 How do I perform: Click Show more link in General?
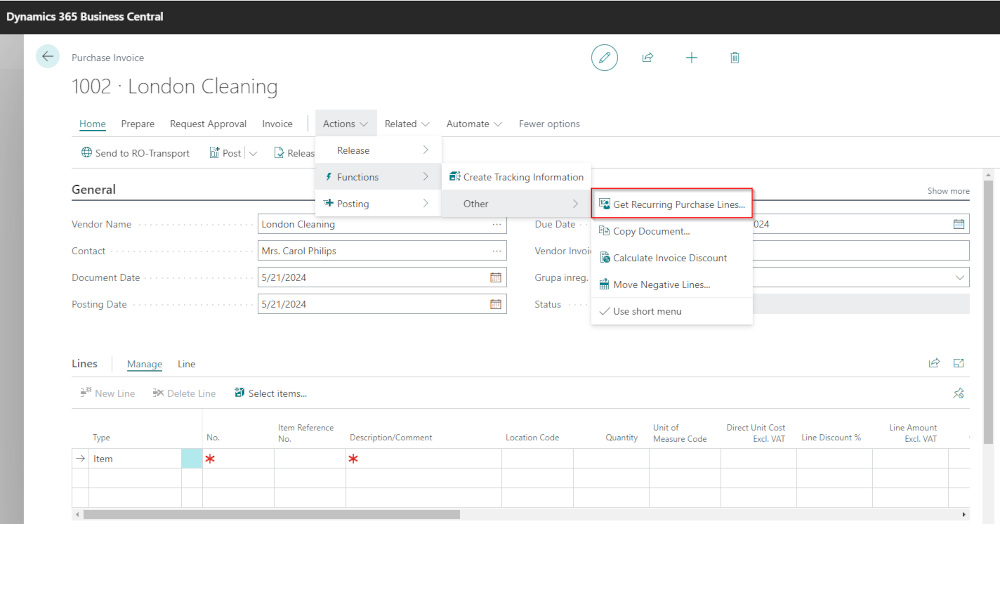coord(948,191)
